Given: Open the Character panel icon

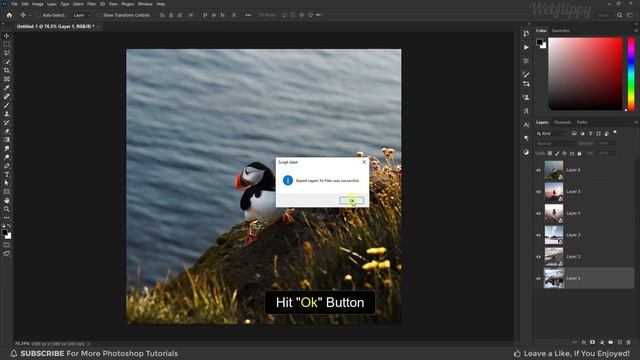Looking at the screenshot, I should coord(526,125).
